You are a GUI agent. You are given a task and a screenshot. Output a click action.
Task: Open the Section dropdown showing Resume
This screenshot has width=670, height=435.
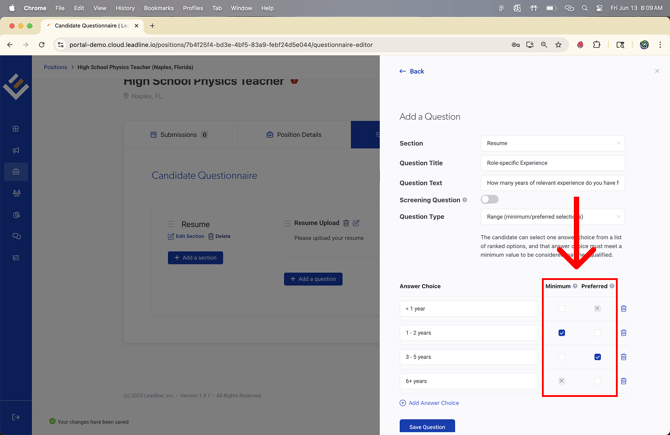pyautogui.click(x=552, y=143)
